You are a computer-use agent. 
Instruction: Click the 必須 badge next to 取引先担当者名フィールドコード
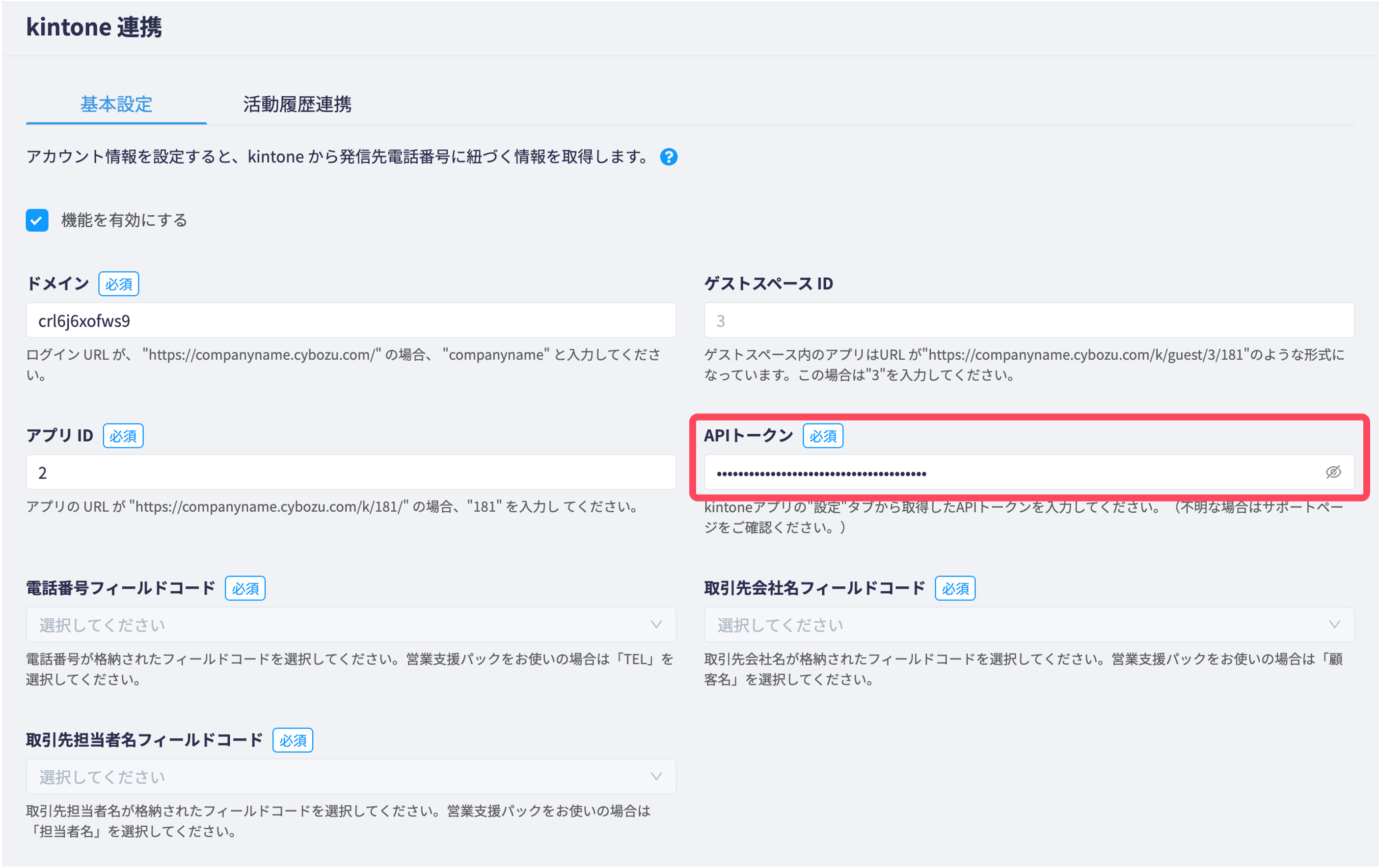pyautogui.click(x=293, y=741)
